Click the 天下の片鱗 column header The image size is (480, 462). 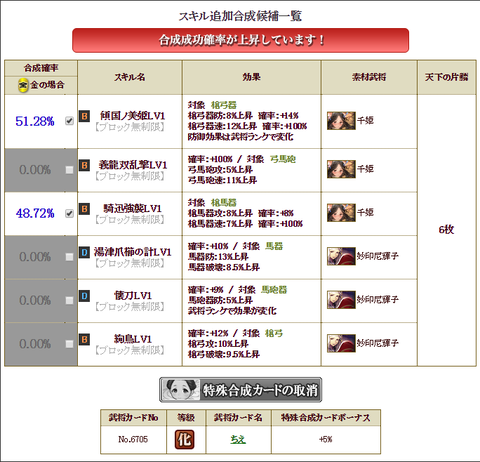click(x=446, y=77)
